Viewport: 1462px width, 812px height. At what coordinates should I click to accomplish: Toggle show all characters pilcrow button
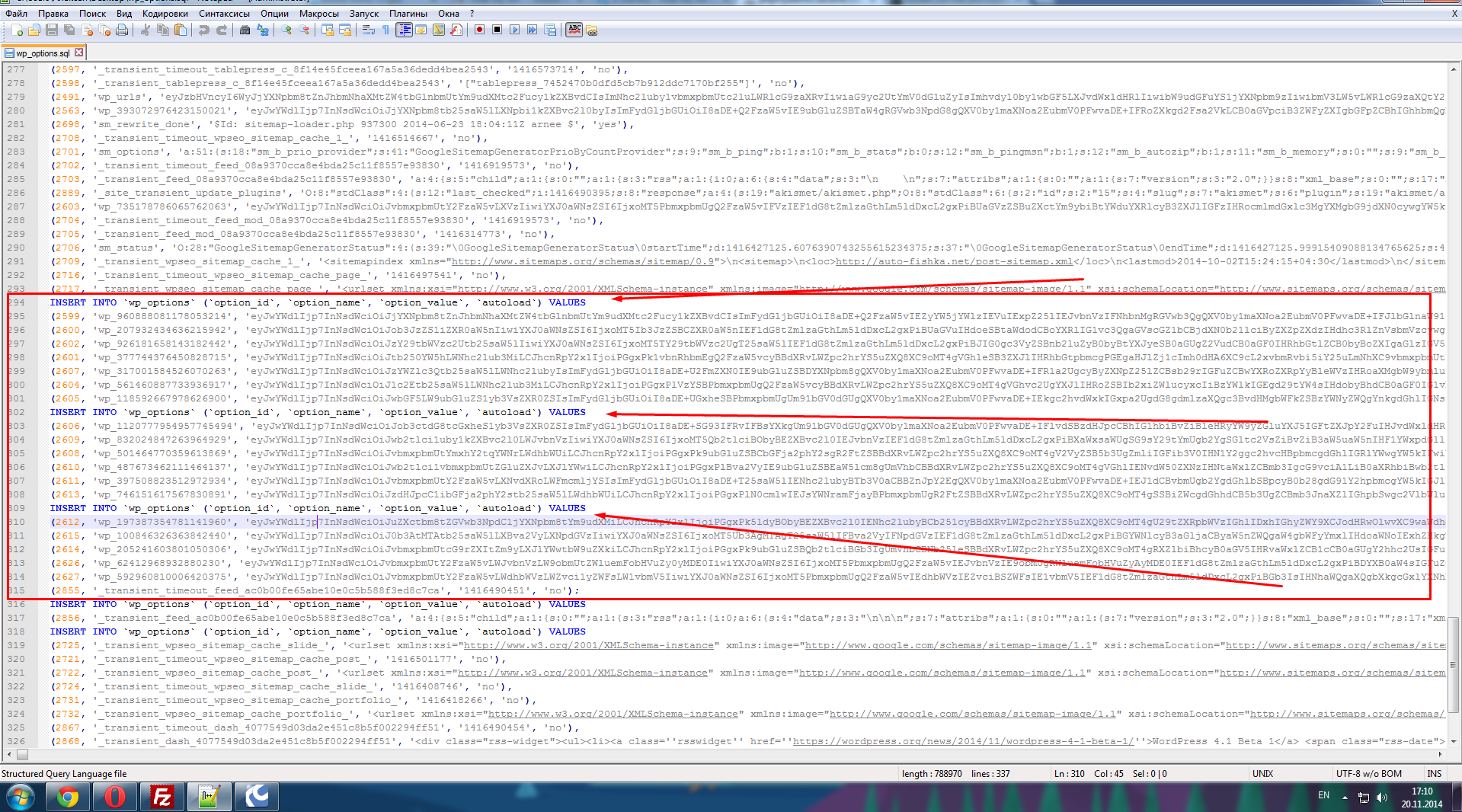[386, 30]
